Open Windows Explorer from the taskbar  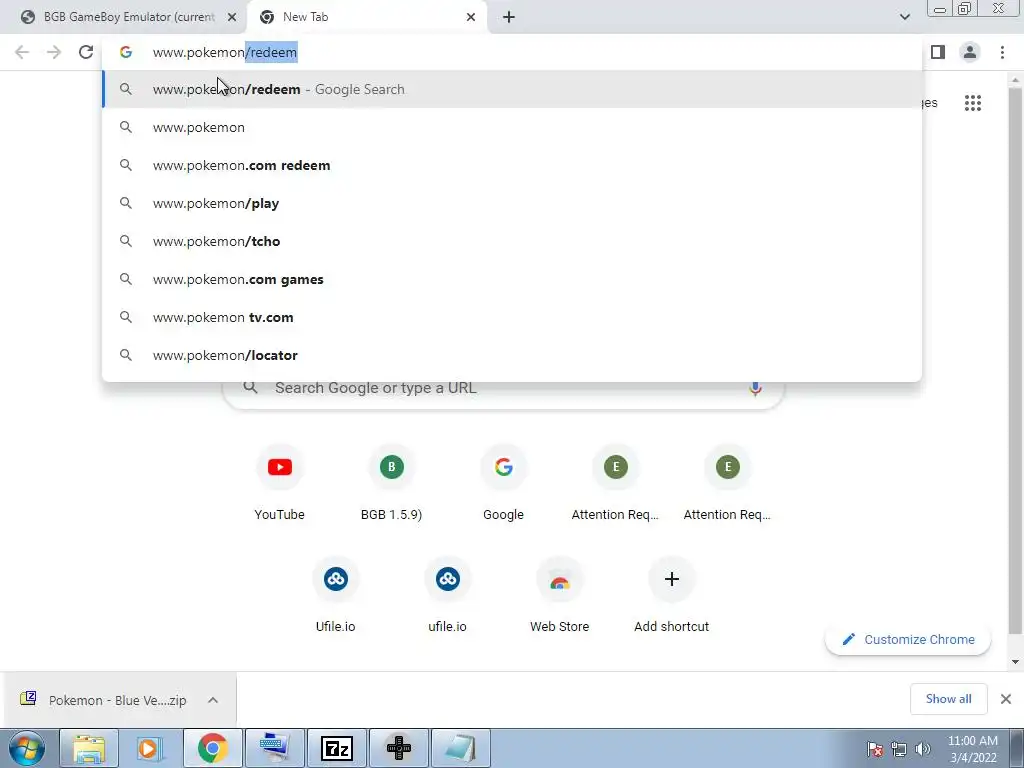[x=89, y=748]
